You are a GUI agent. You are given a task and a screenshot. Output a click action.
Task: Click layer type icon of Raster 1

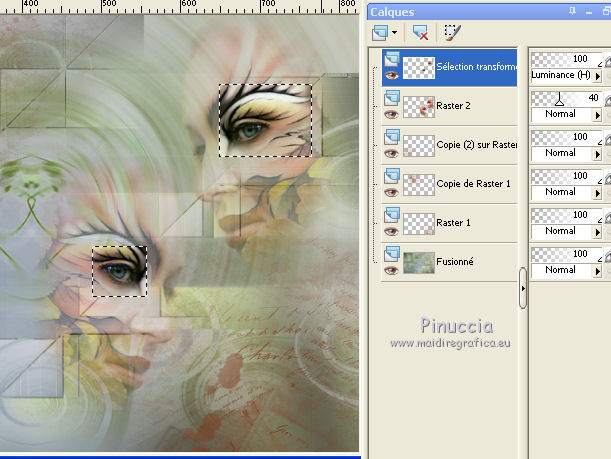click(392, 215)
